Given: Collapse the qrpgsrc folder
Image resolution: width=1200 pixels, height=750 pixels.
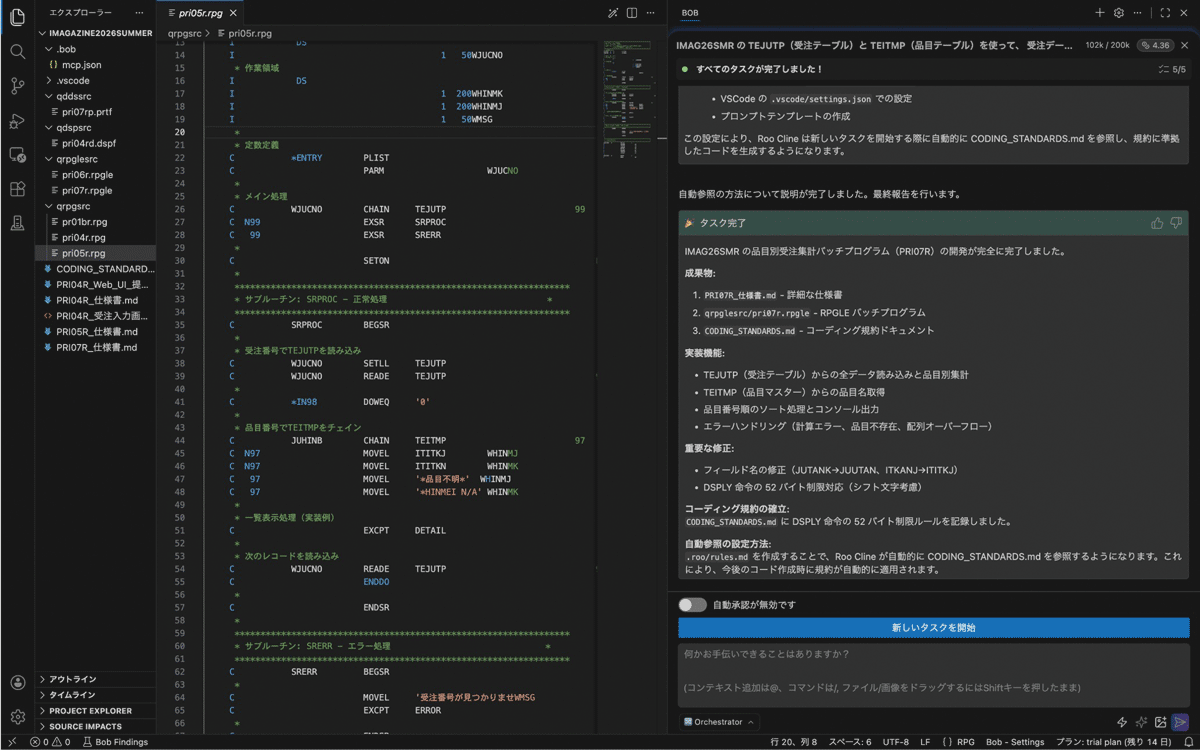Looking at the screenshot, I should point(95,206).
